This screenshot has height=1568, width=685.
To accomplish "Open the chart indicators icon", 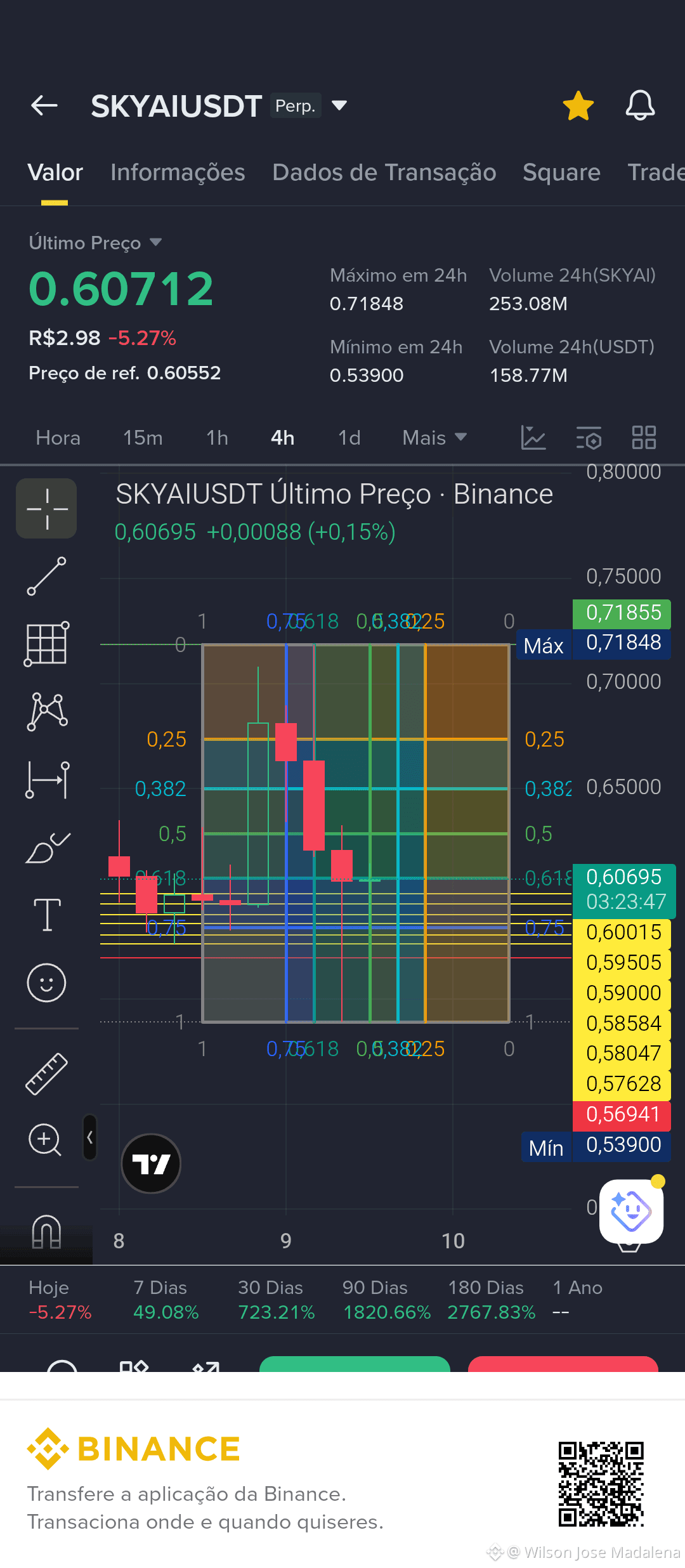I will point(533,438).
